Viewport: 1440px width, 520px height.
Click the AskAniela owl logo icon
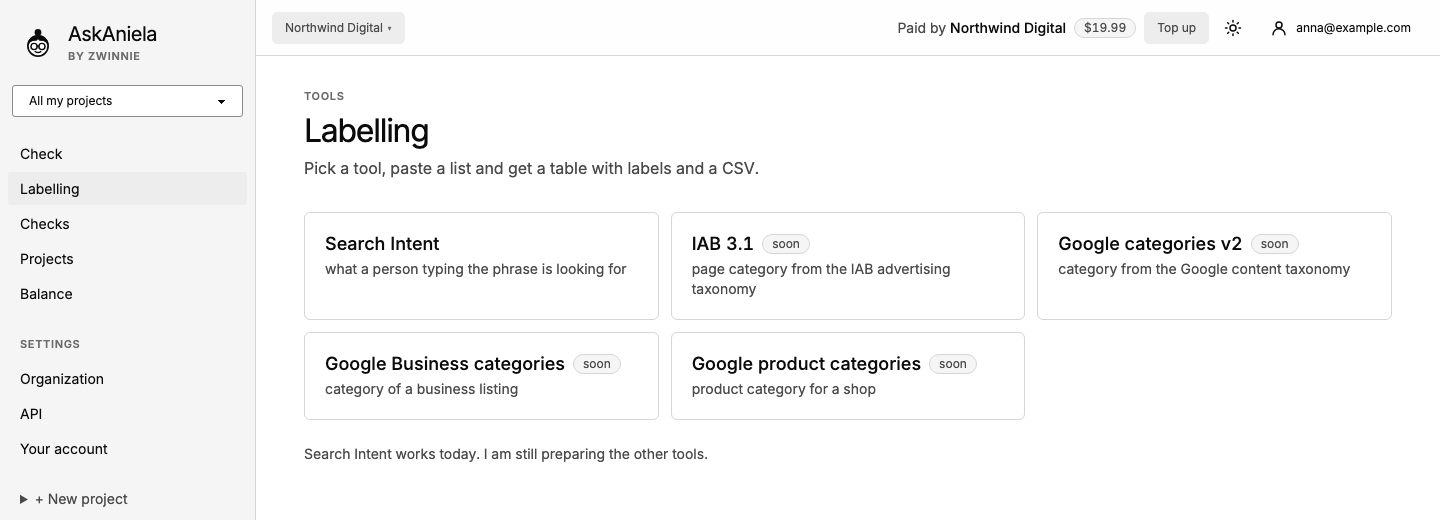pos(37,43)
